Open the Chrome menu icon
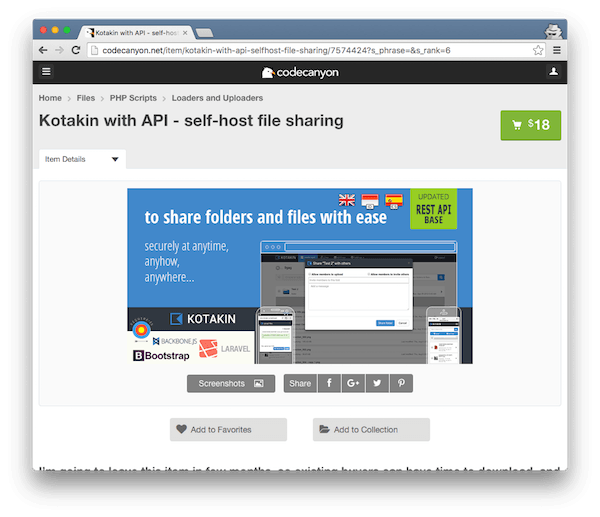 coord(557,50)
